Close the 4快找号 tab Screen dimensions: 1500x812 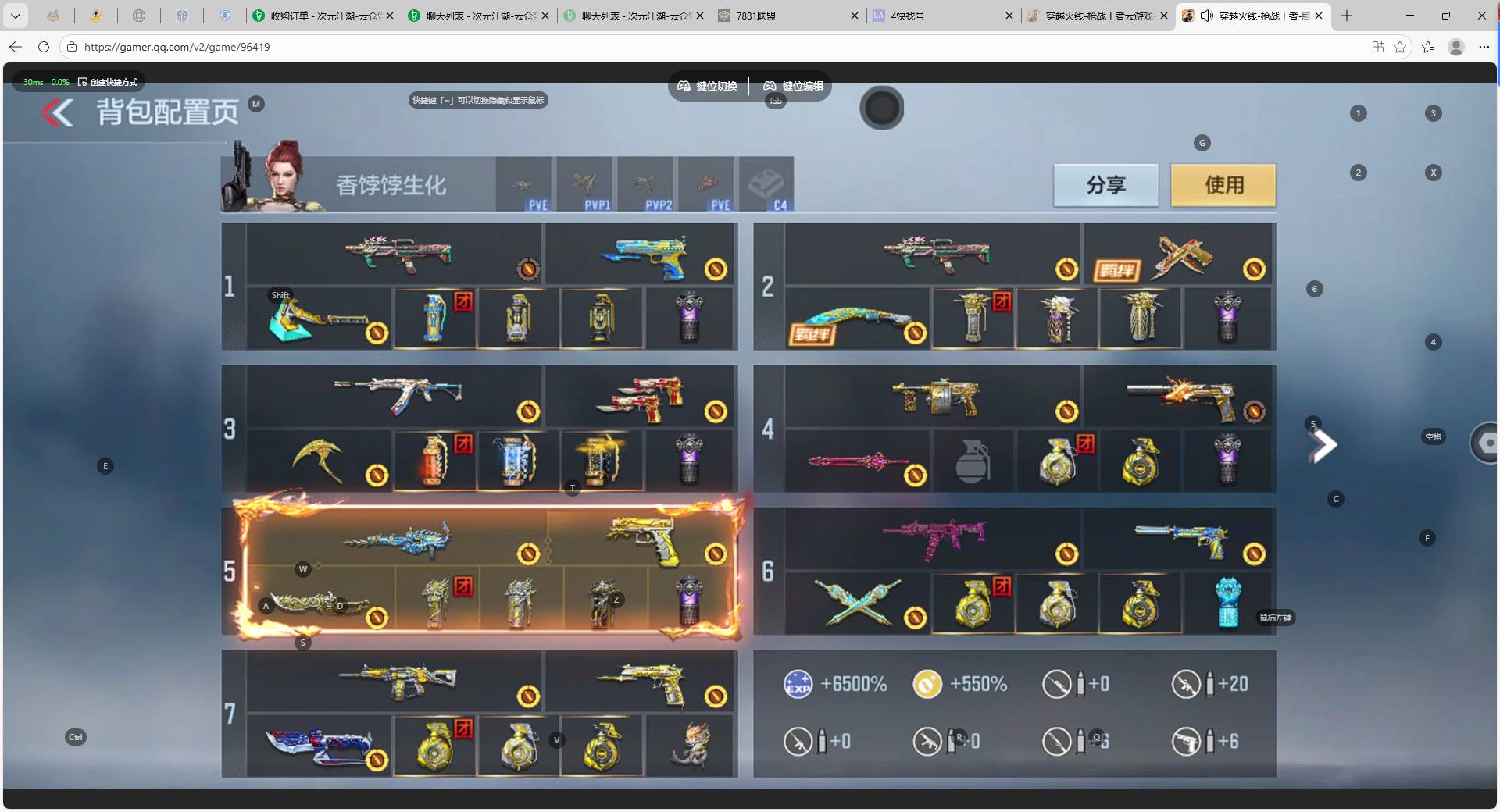click(1009, 16)
